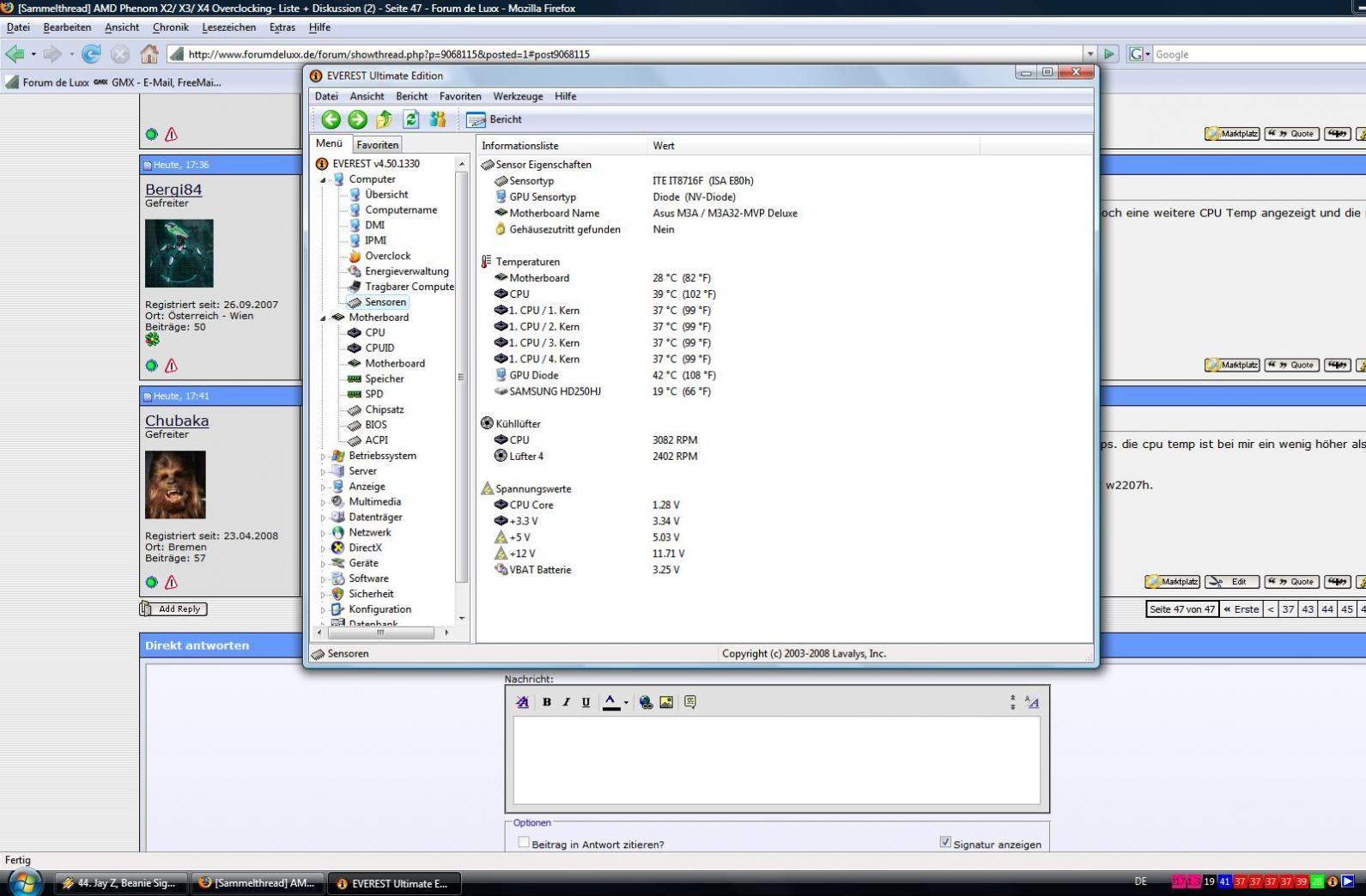Click Edit button on Chubaka post

coord(1232,582)
